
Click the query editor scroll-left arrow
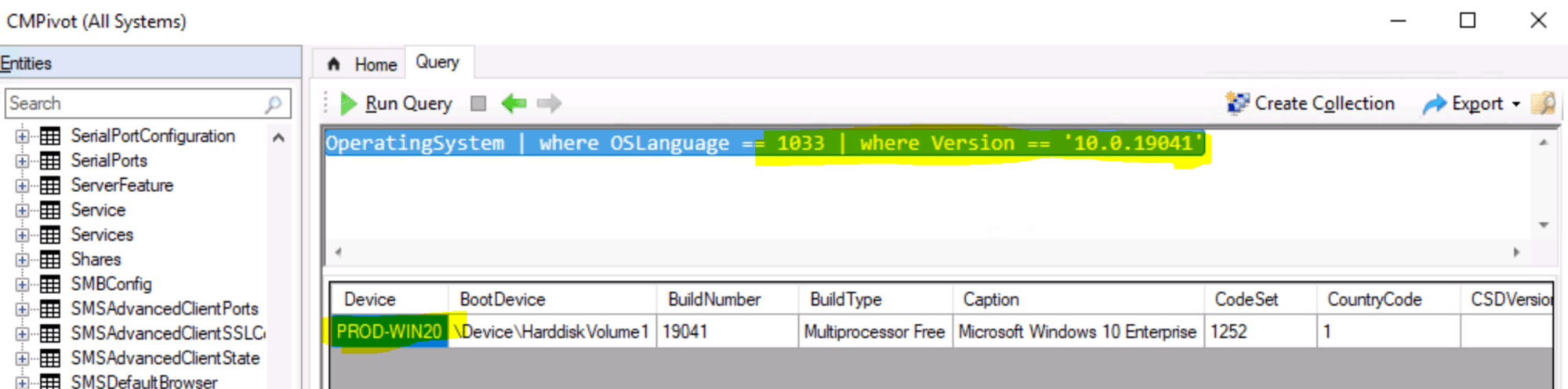338,253
